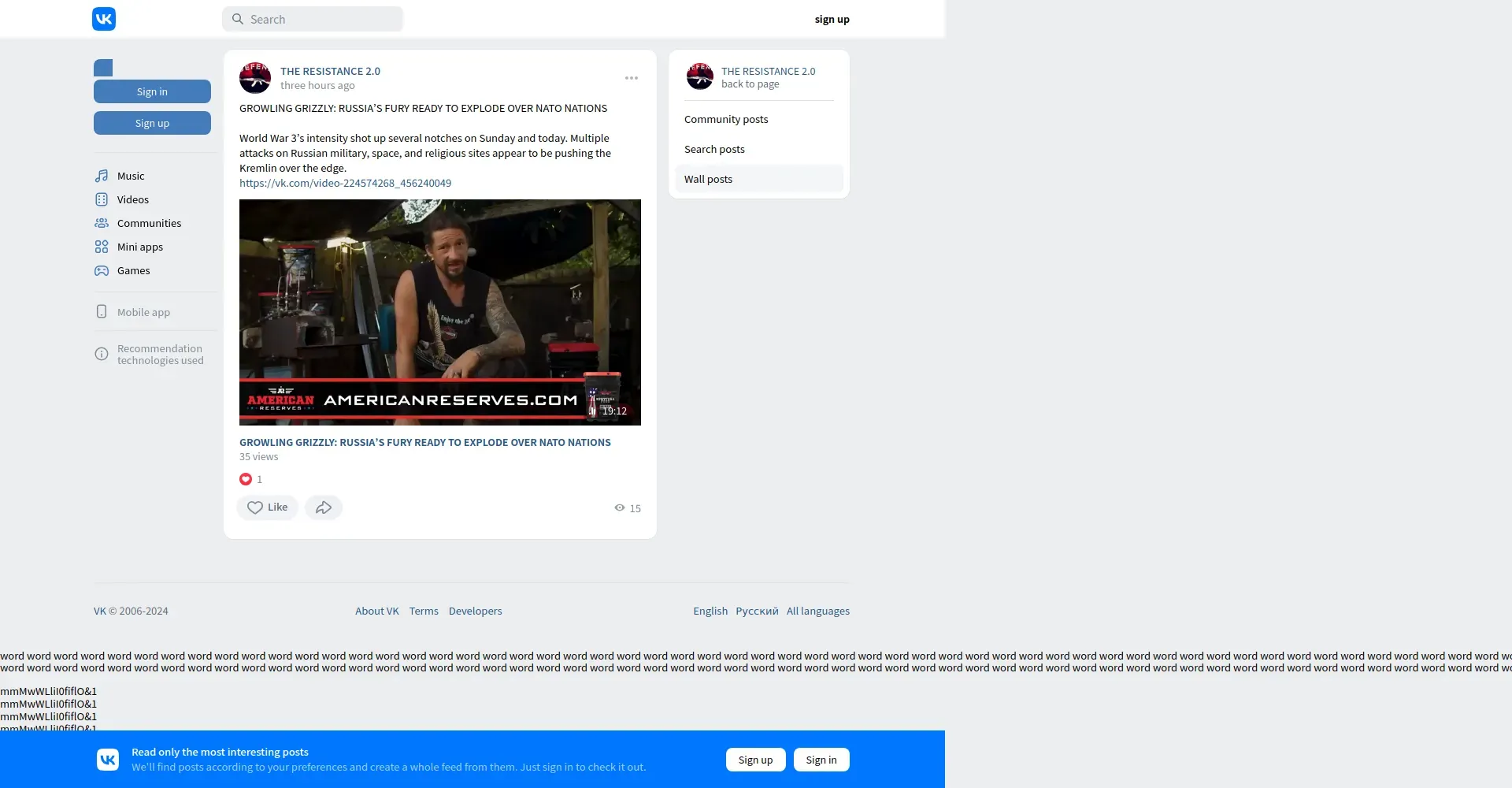Click the GROWLING GRIZZLY video title link

tap(425, 442)
